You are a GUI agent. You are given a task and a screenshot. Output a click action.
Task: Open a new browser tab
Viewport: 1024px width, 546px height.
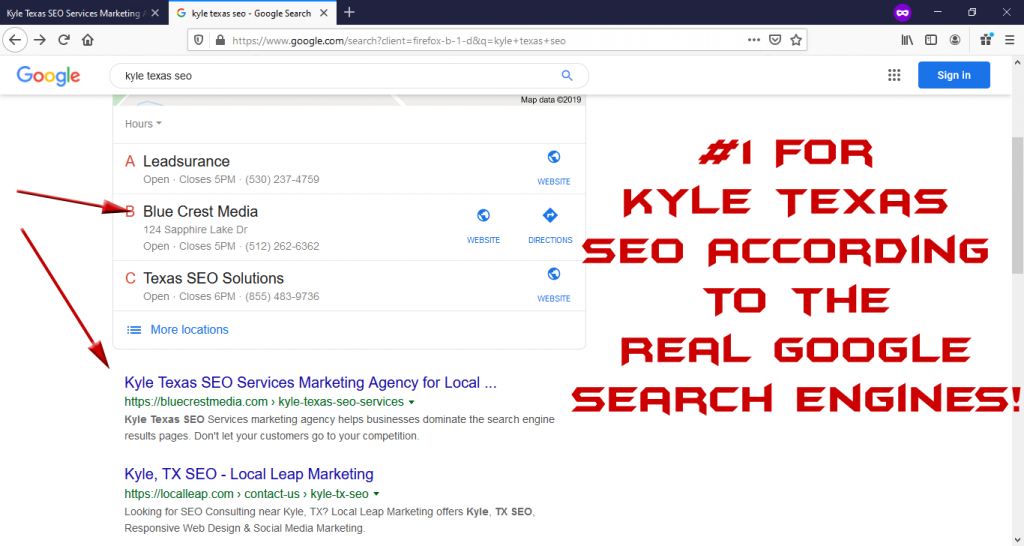click(x=349, y=12)
